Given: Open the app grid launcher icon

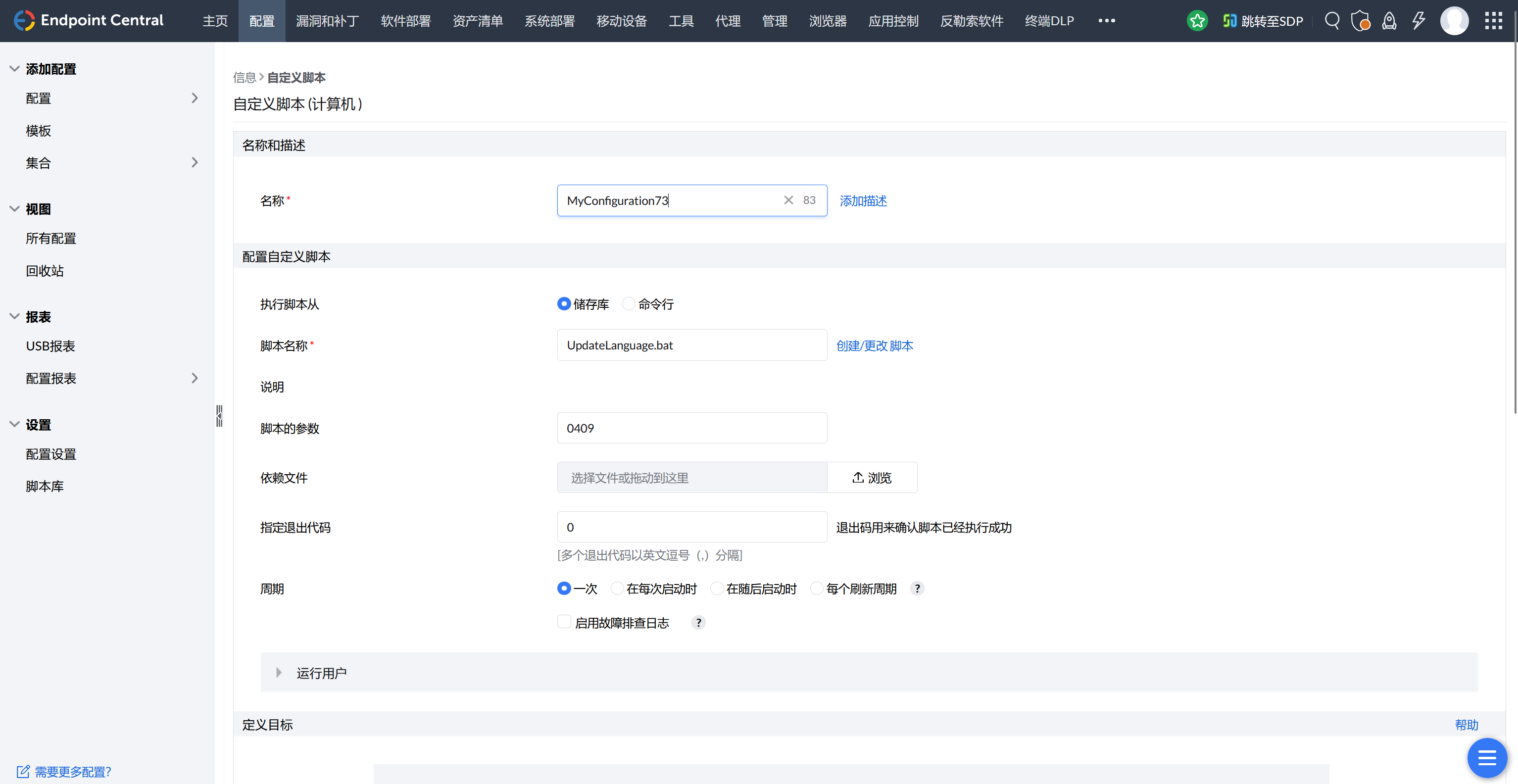Looking at the screenshot, I should pos(1493,21).
